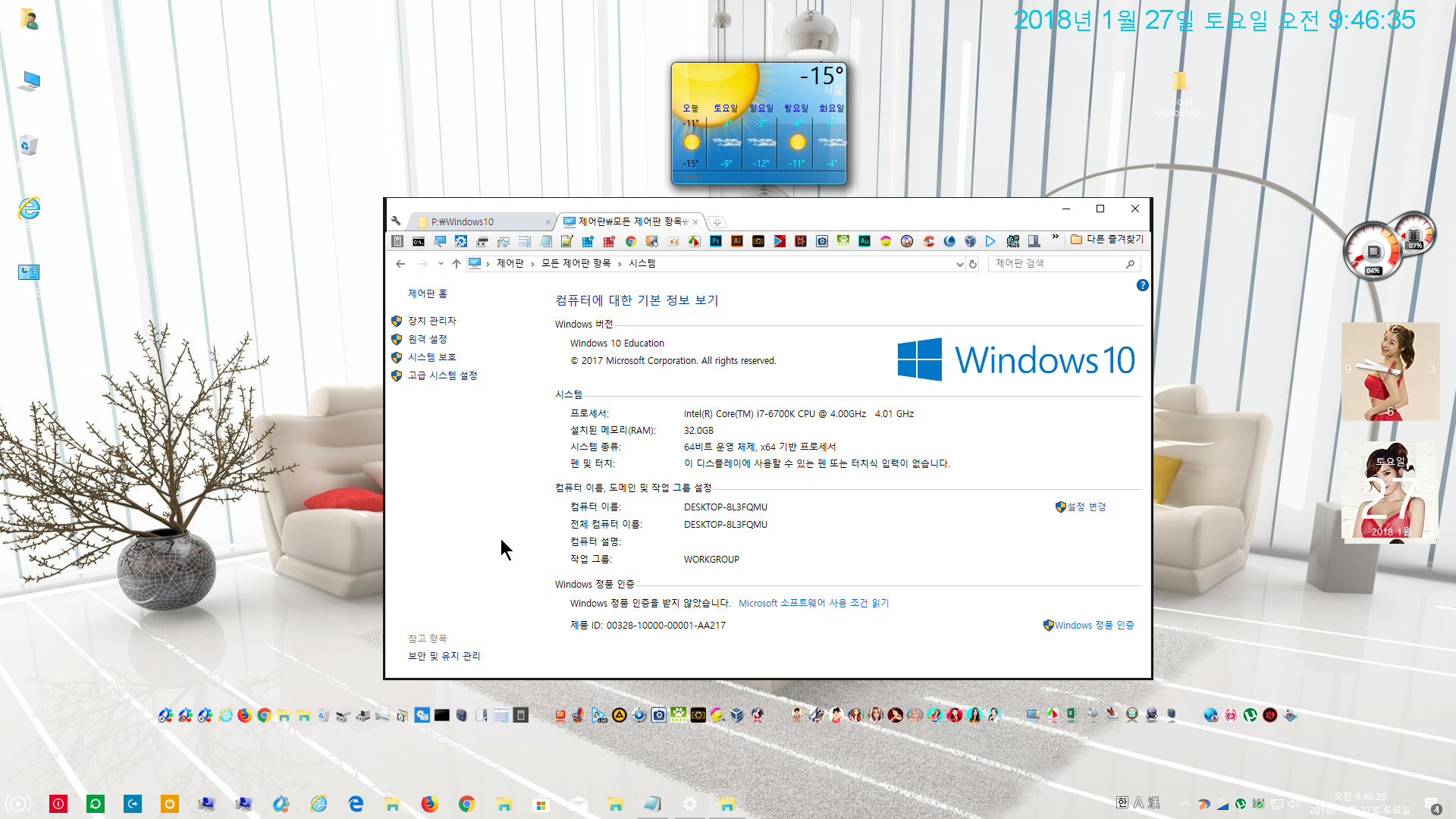Click the volume icon in the system tray
Viewport: 1456px width, 819px height.
1294,804
